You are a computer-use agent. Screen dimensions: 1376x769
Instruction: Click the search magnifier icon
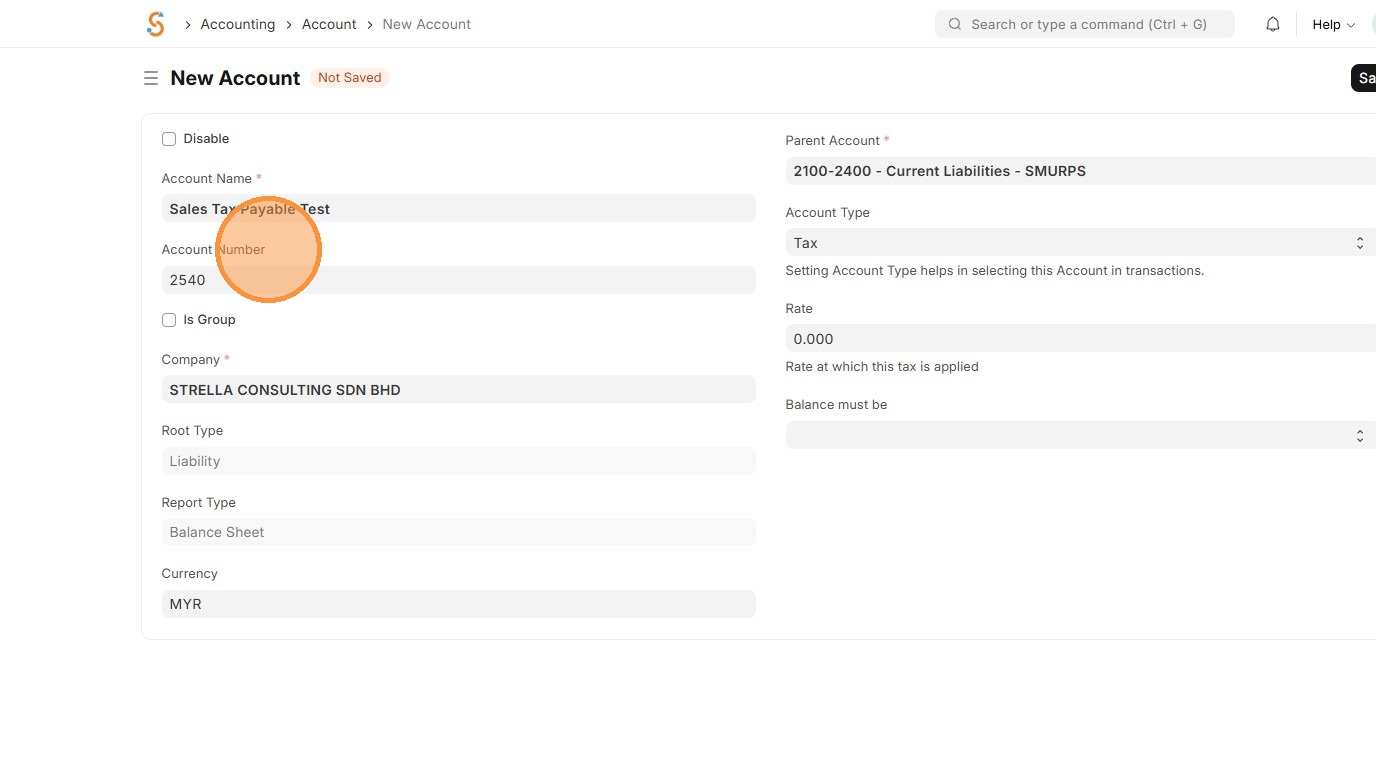pos(955,24)
